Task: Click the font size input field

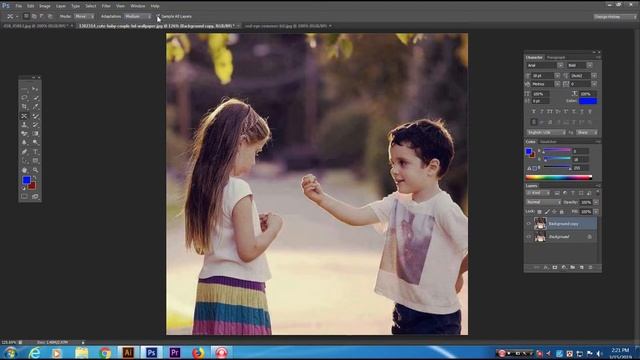Action: 543,76
